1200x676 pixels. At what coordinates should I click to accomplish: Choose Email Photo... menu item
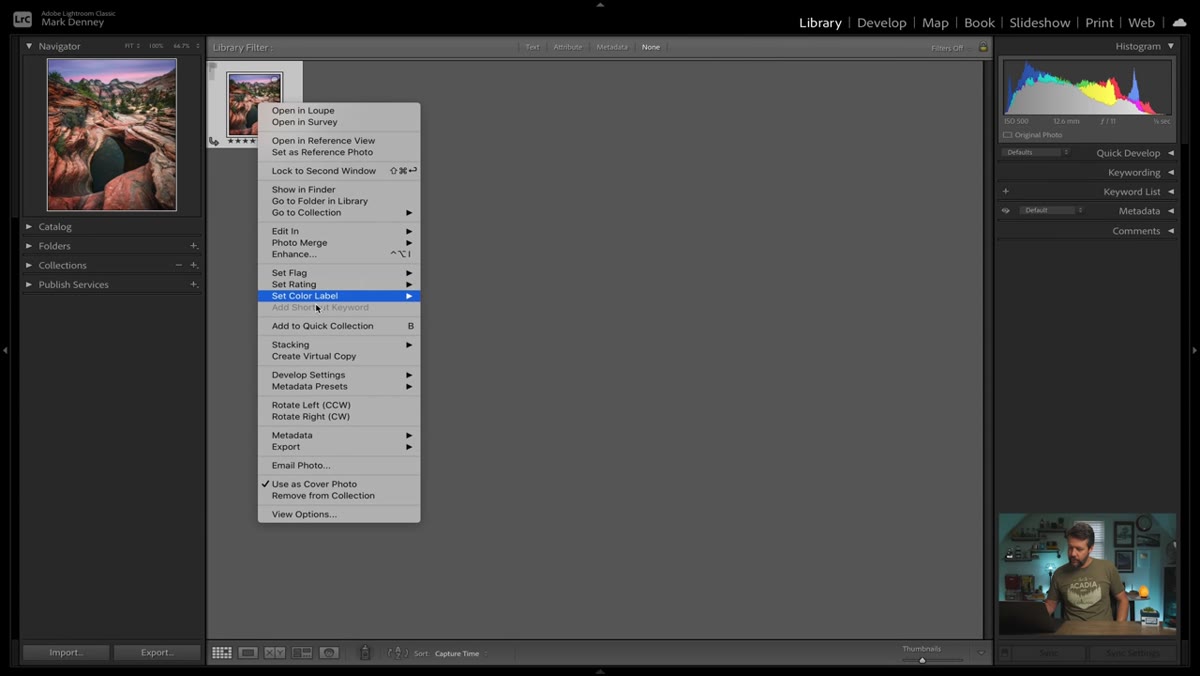[339, 465]
